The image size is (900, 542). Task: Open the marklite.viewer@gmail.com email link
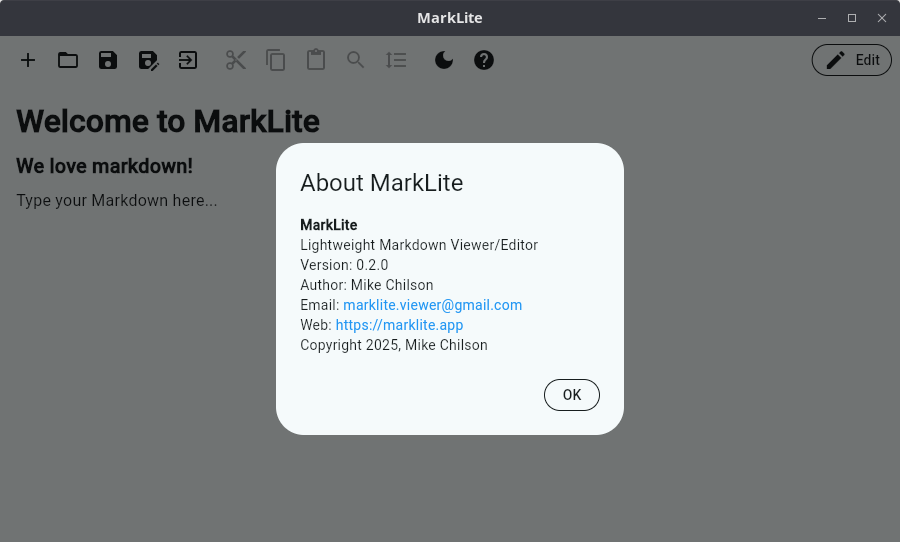tap(432, 305)
